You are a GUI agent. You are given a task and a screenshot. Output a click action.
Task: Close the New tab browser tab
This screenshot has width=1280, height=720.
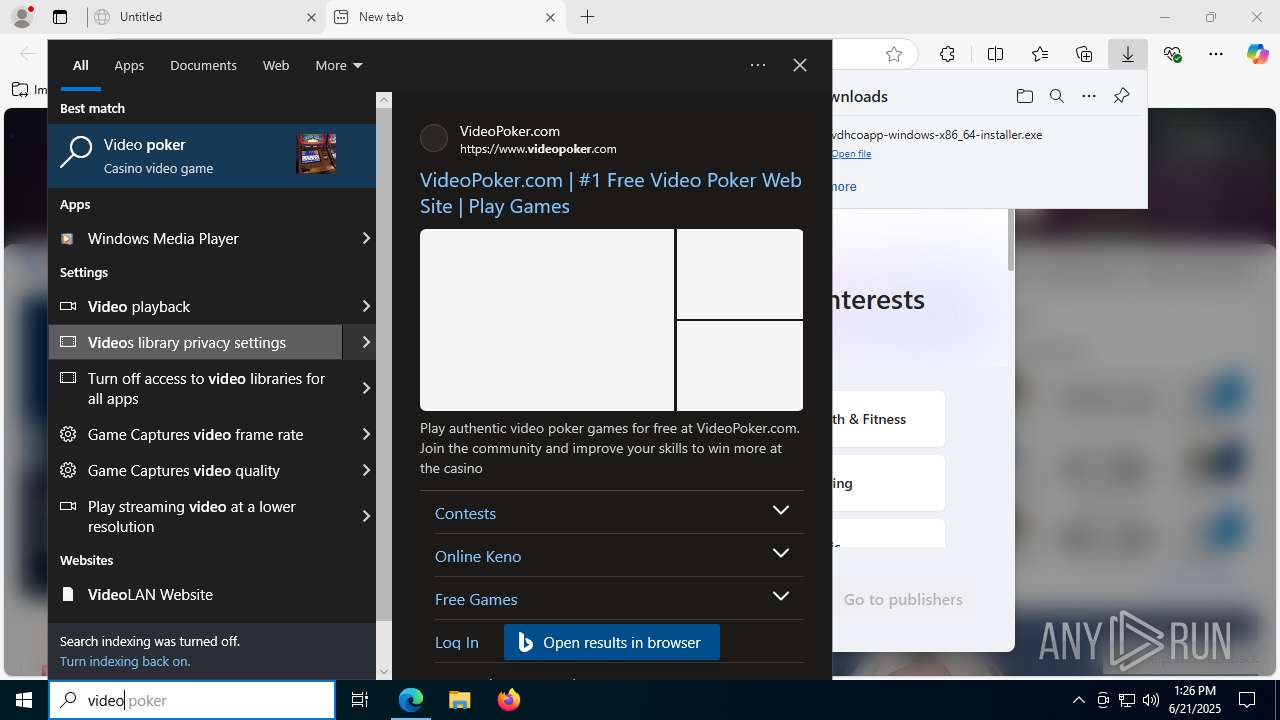point(550,17)
